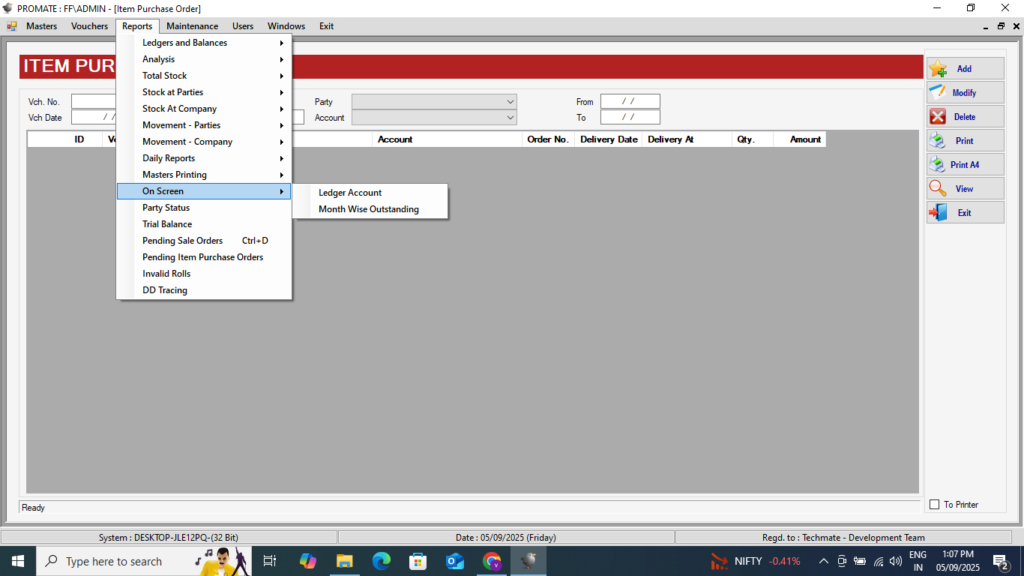Click the View magnifier icon
Viewport: 1024px width, 576px height.
(x=938, y=189)
